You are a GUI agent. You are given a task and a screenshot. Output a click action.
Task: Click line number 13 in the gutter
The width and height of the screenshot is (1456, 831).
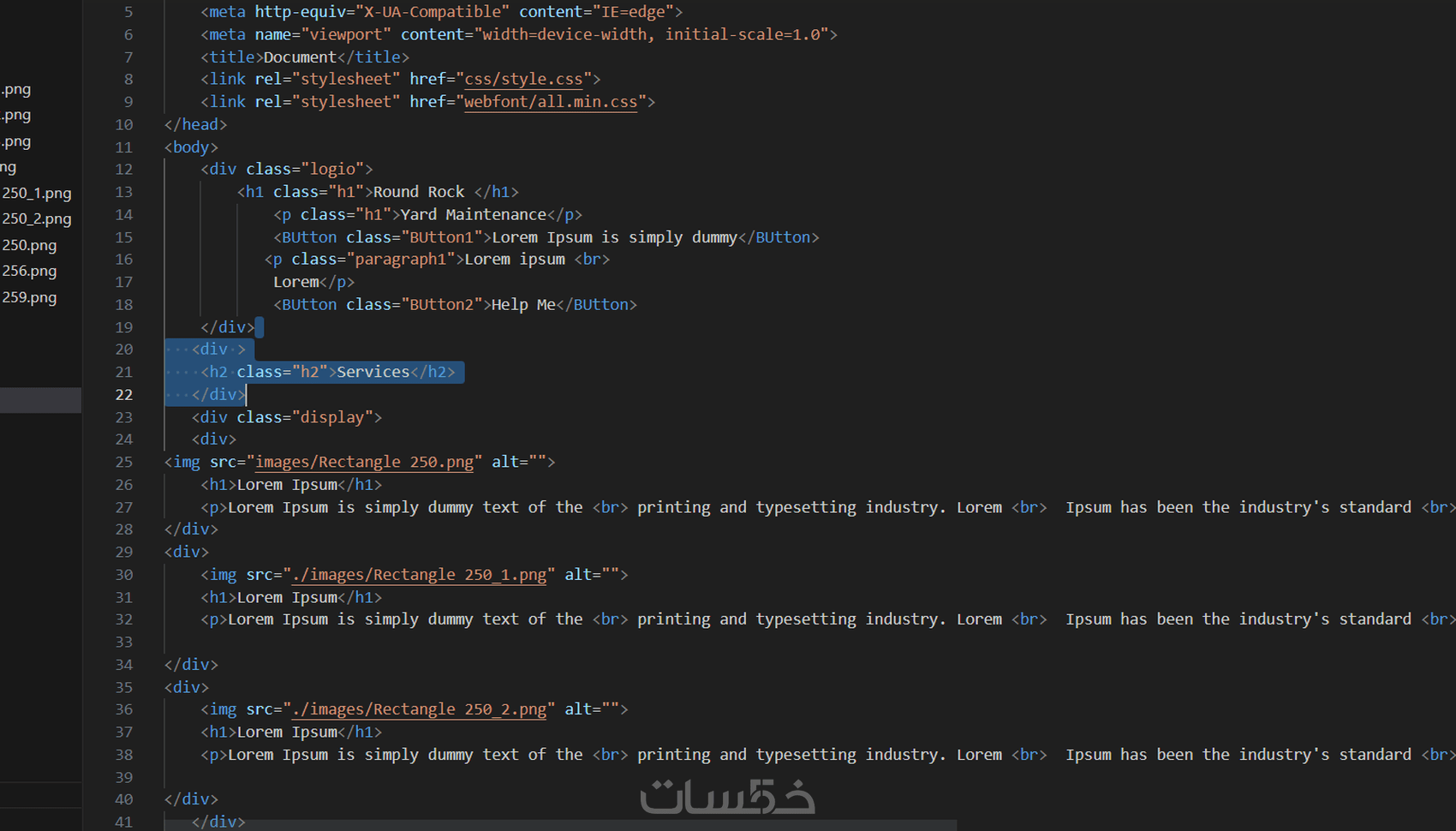tap(123, 192)
